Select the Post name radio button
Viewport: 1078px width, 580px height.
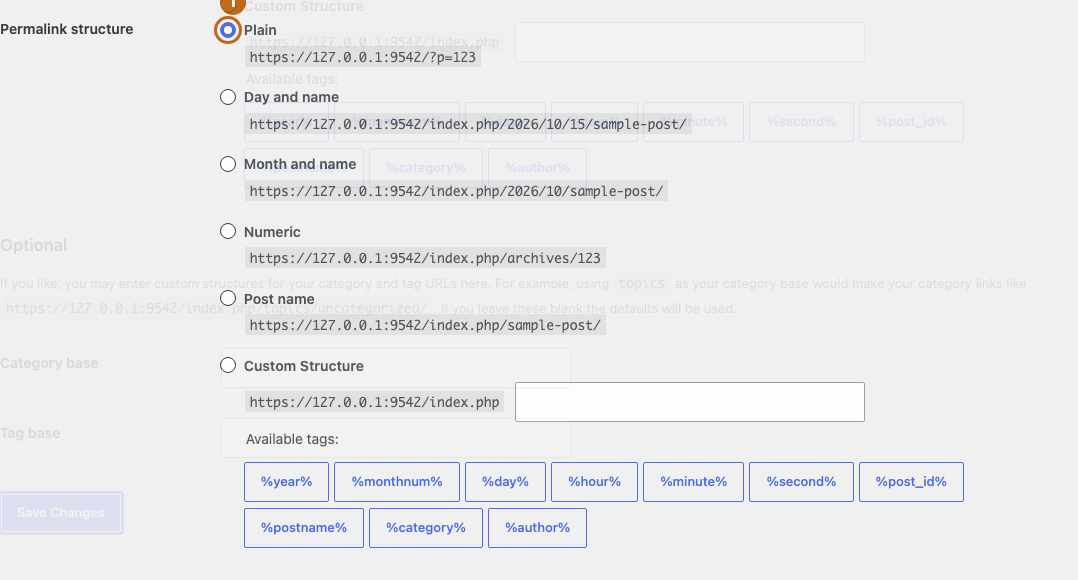pyautogui.click(x=228, y=298)
